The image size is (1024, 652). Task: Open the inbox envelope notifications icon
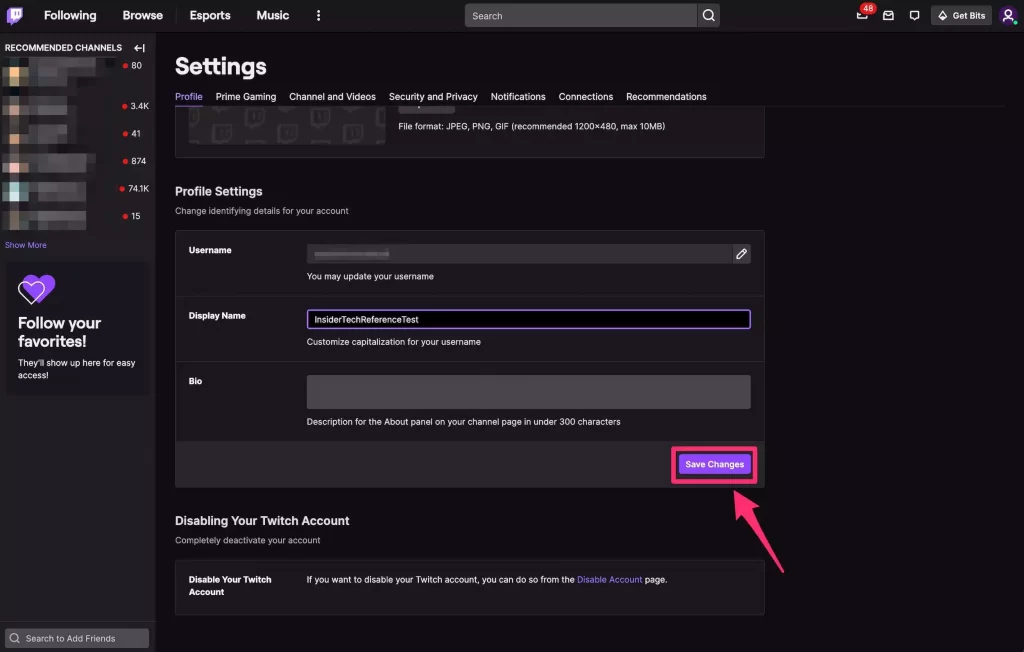888,15
